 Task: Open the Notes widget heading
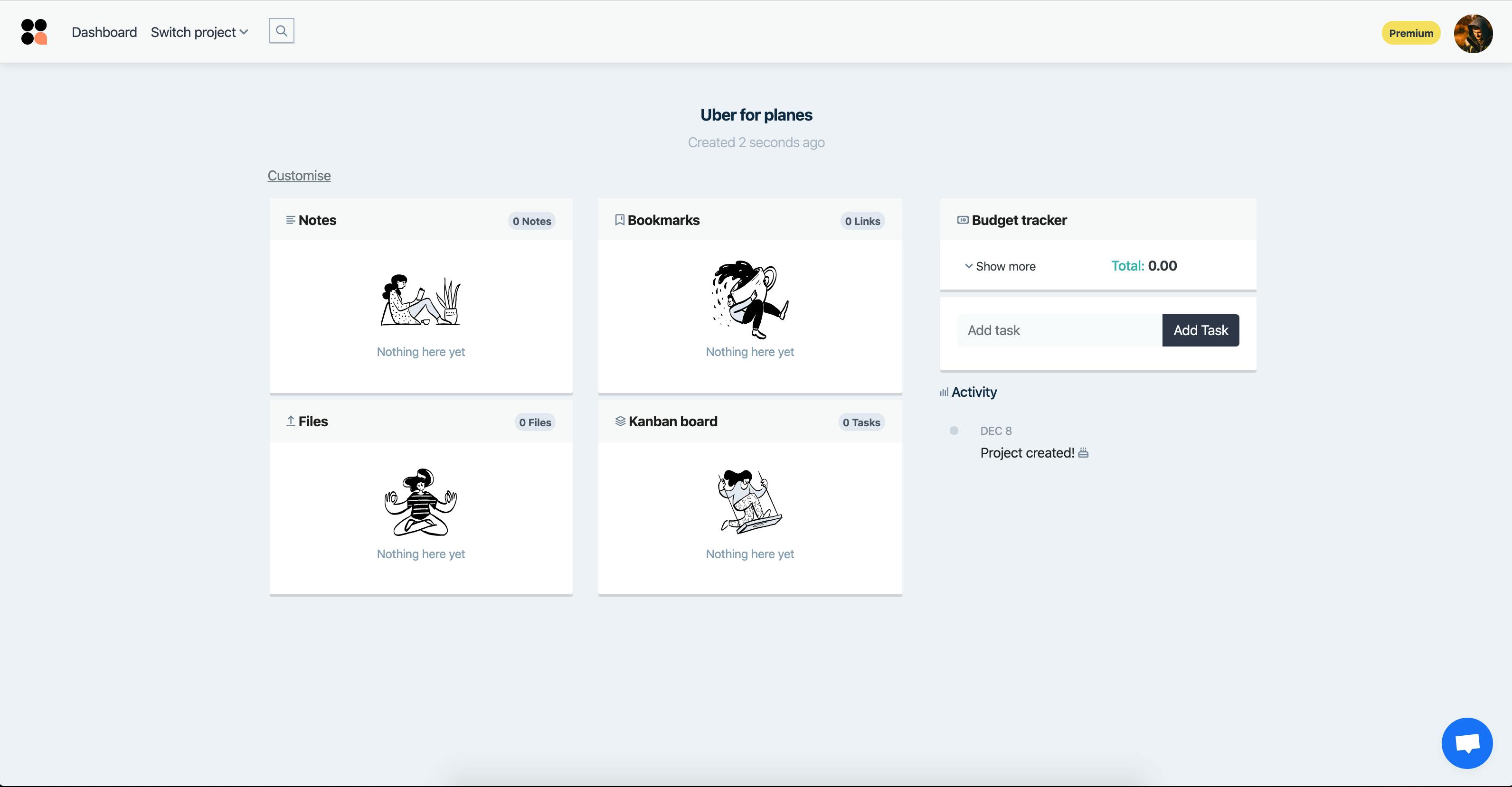coord(317,220)
